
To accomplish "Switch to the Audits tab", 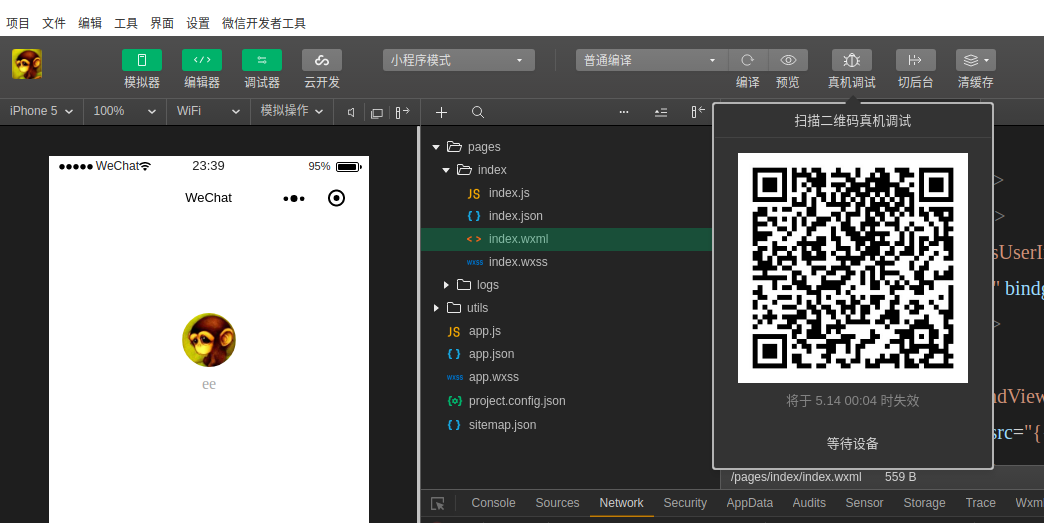I will tap(809, 503).
